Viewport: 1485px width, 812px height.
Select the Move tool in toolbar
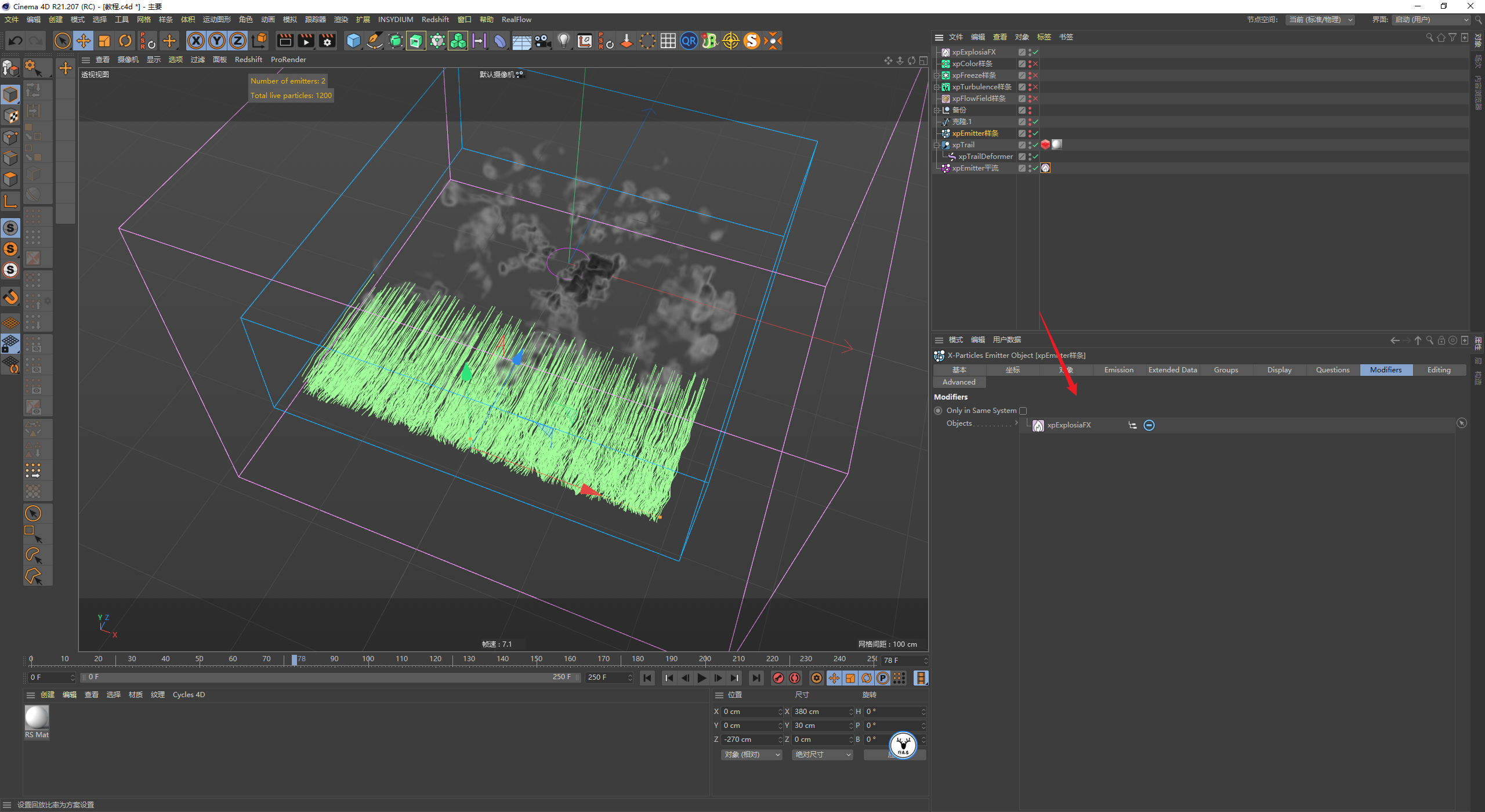point(84,41)
